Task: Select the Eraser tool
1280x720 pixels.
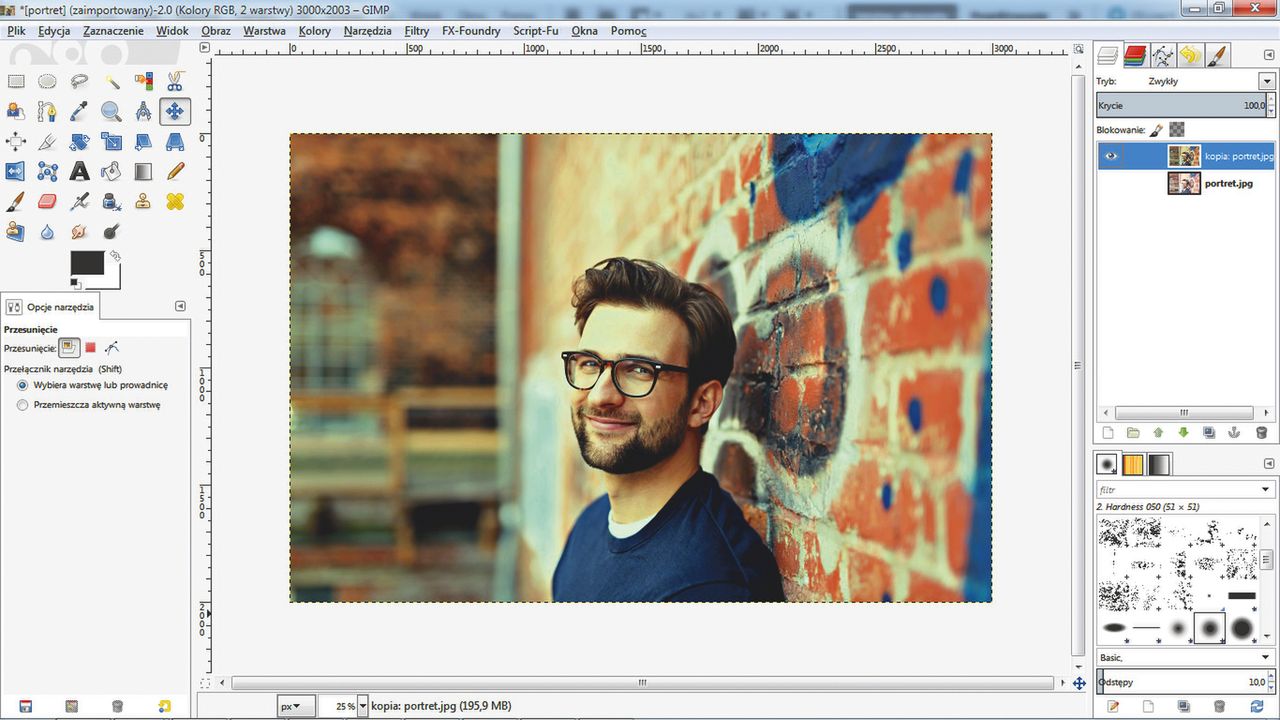Action: click(x=47, y=202)
